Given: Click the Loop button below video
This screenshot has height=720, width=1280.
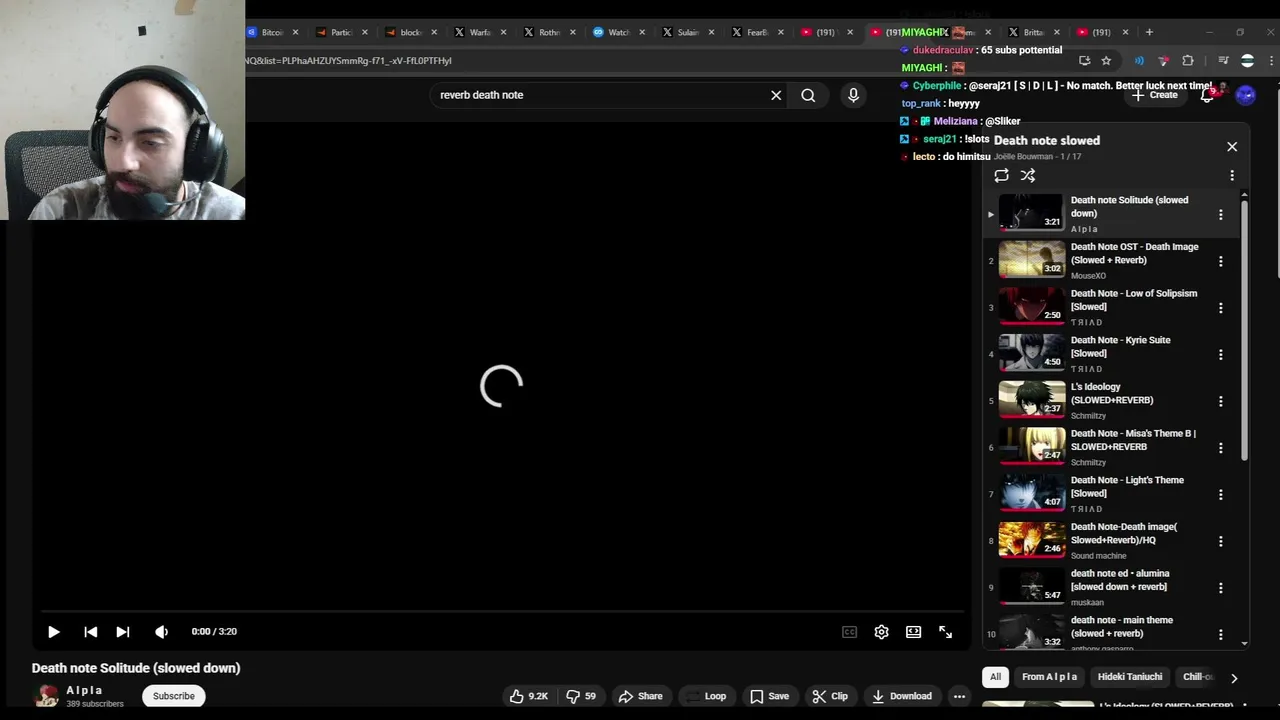Looking at the screenshot, I should tap(706, 696).
